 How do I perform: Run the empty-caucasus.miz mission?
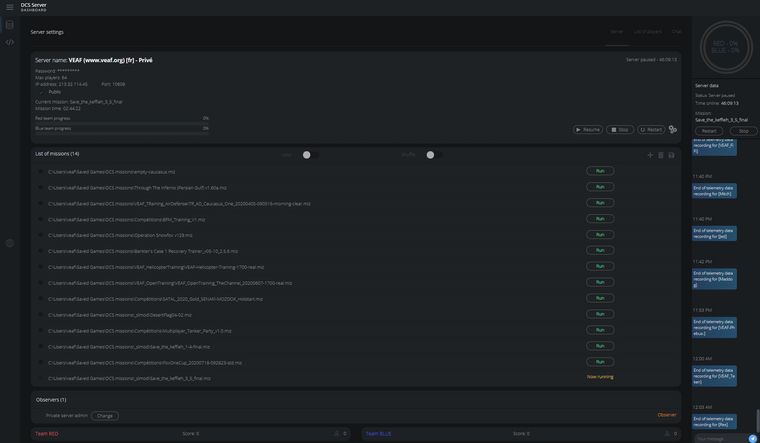pyautogui.click(x=600, y=171)
